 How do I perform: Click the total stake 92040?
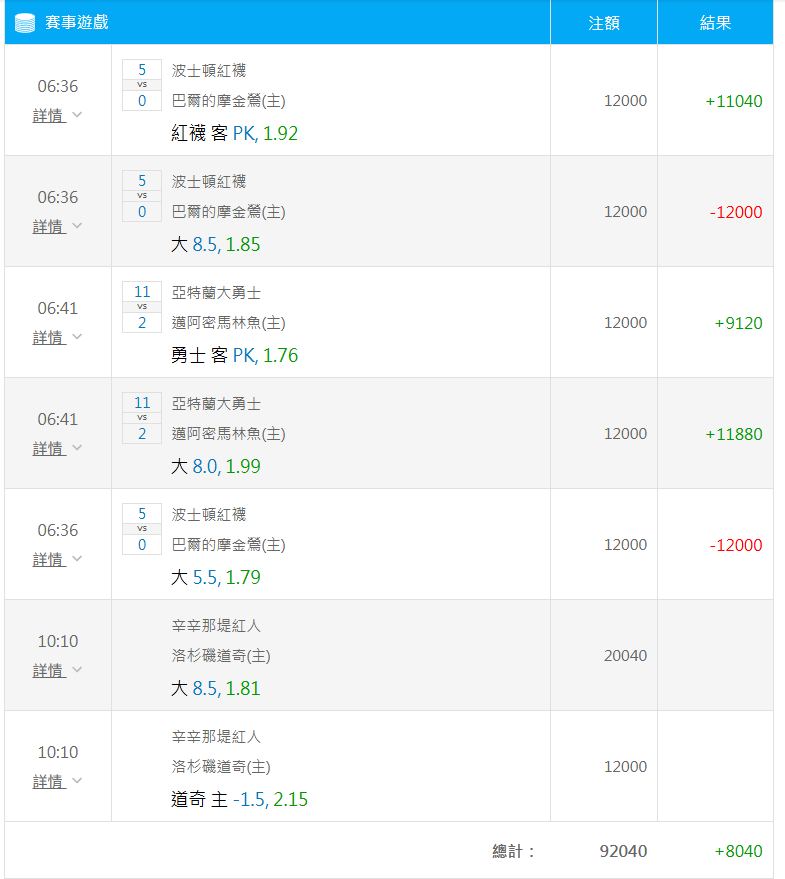point(624,851)
